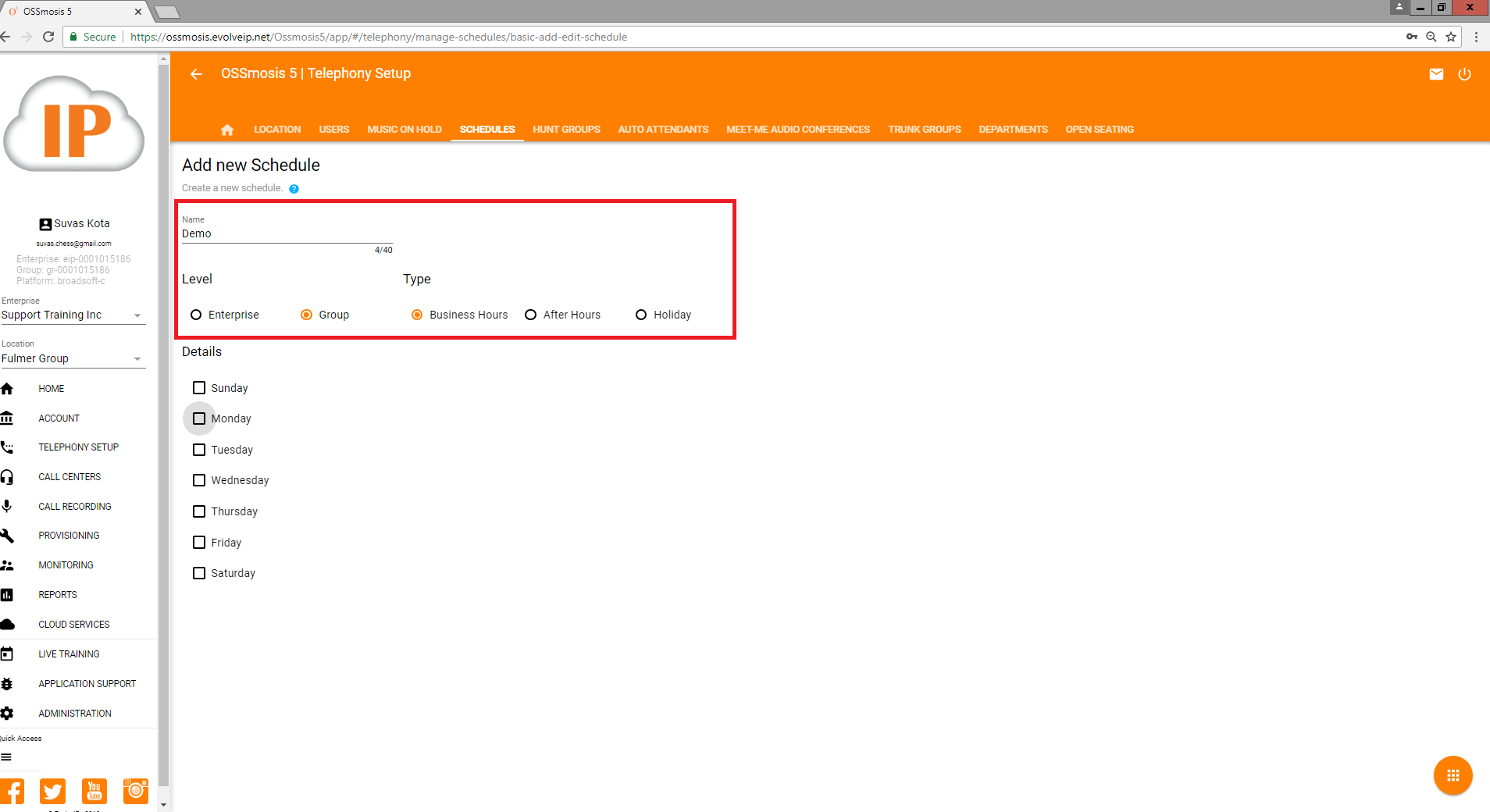Open Call Centers in sidebar
Viewport: 1490px width, 812px height.
pos(70,477)
